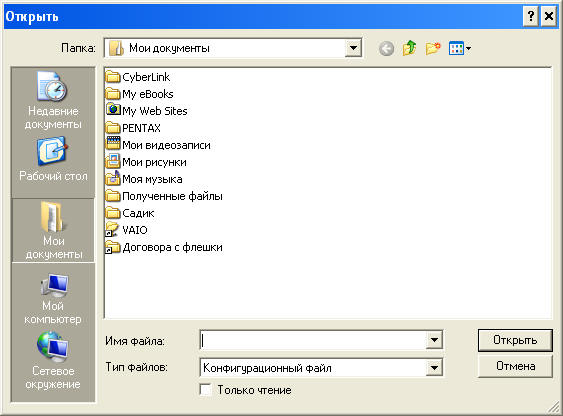Create a new folder
Image resolution: width=563 pixels, height=416 pixels.
point(433,48)
